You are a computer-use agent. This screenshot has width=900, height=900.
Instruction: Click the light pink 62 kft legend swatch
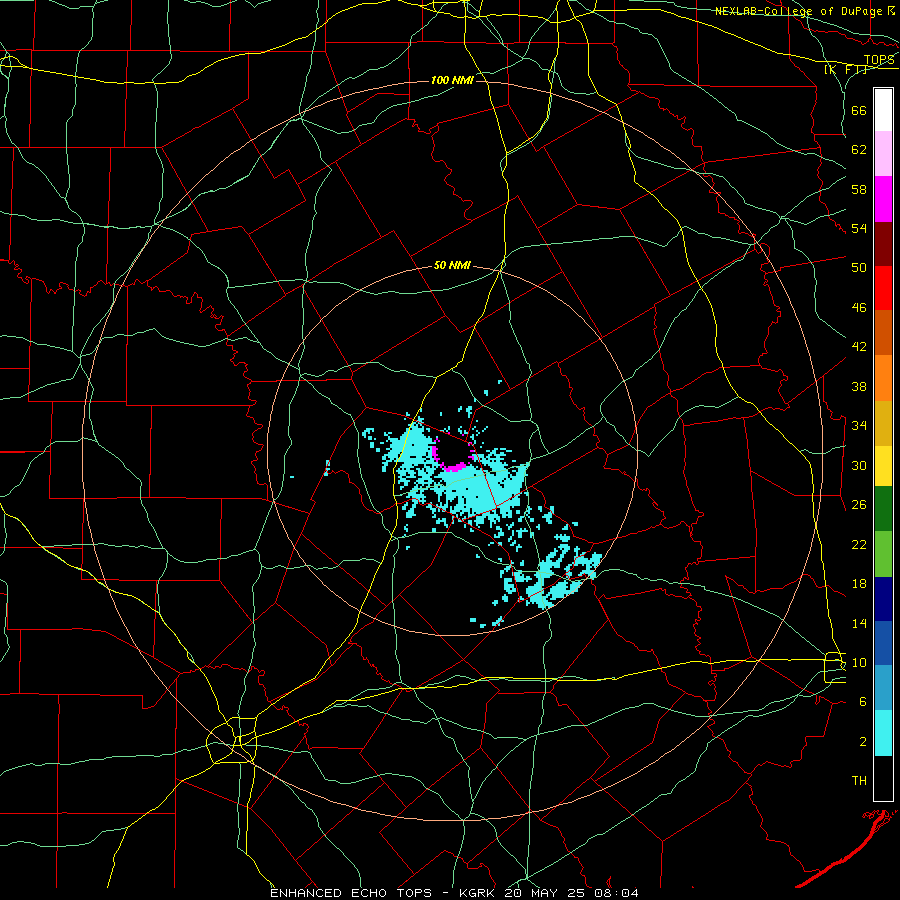(883, 154)
